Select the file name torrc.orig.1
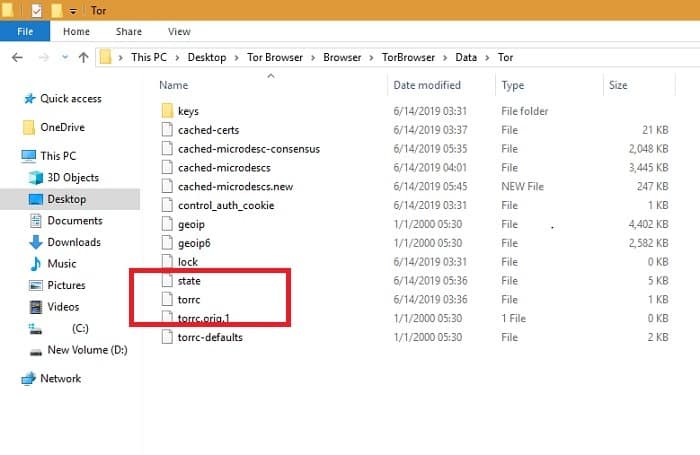 point(204,318)
